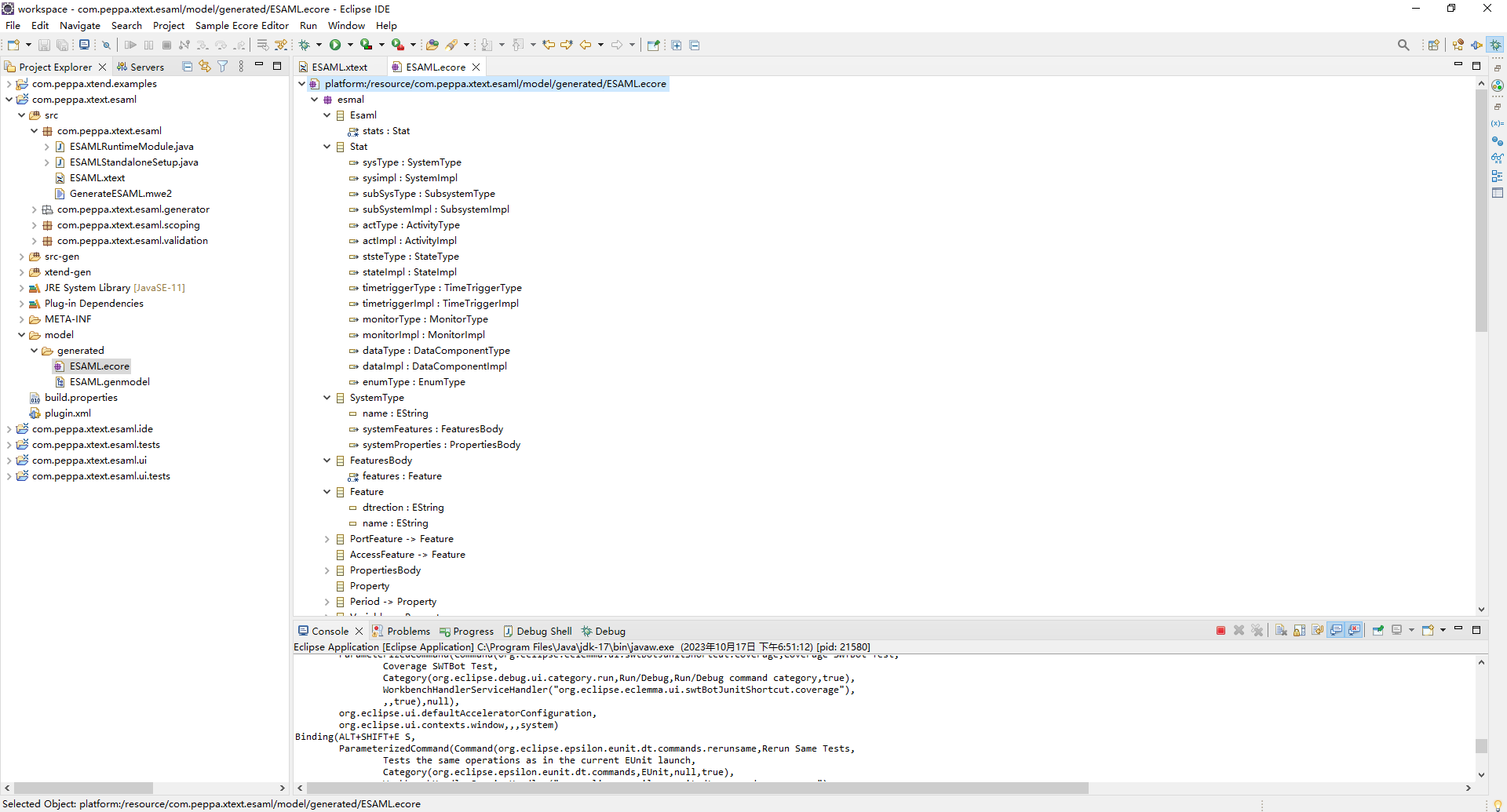Click the Back navigation arrow
Viewport: 1507px width, 812px height.
click(586, 45)
